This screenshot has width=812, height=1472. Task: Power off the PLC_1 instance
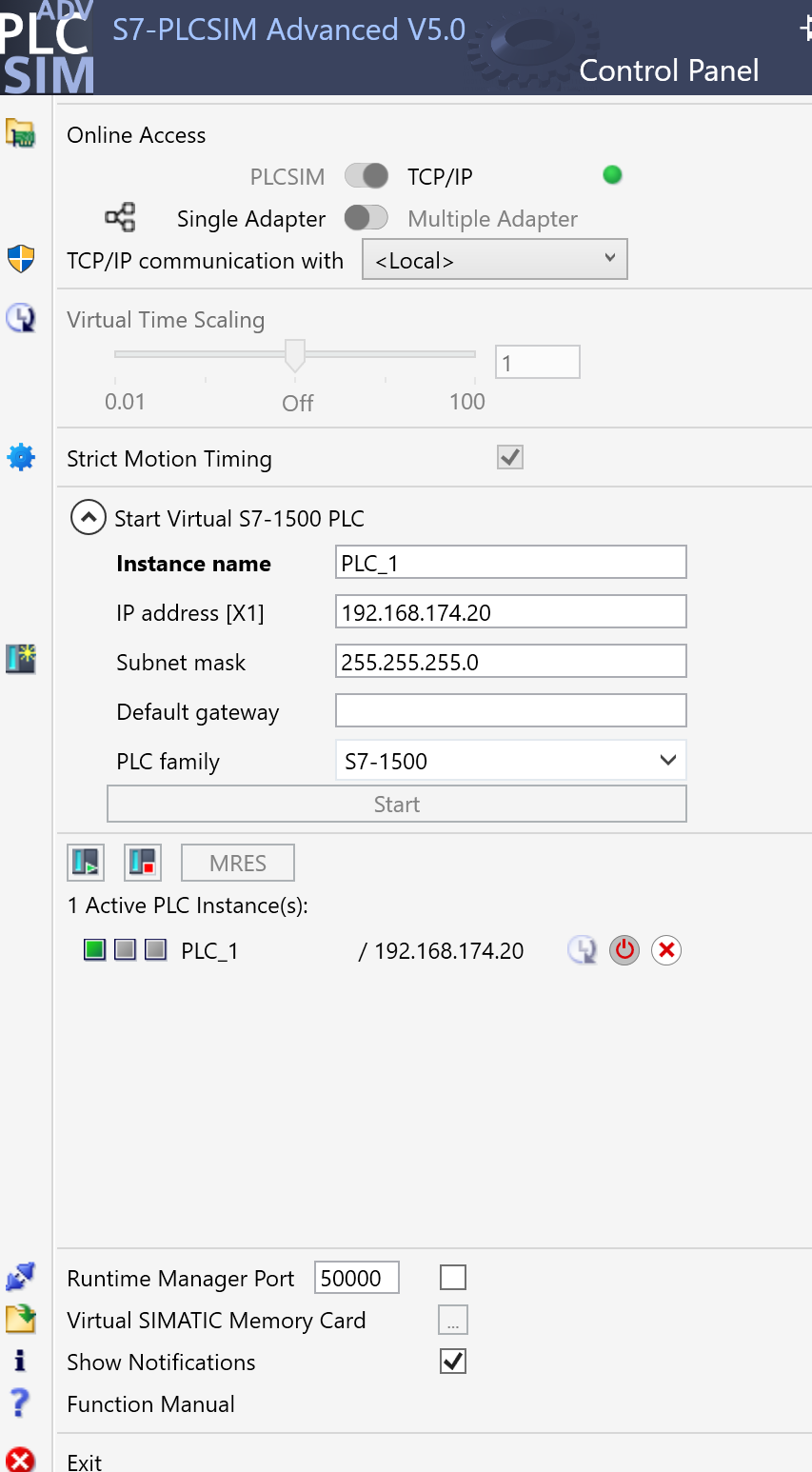point(624,950)
